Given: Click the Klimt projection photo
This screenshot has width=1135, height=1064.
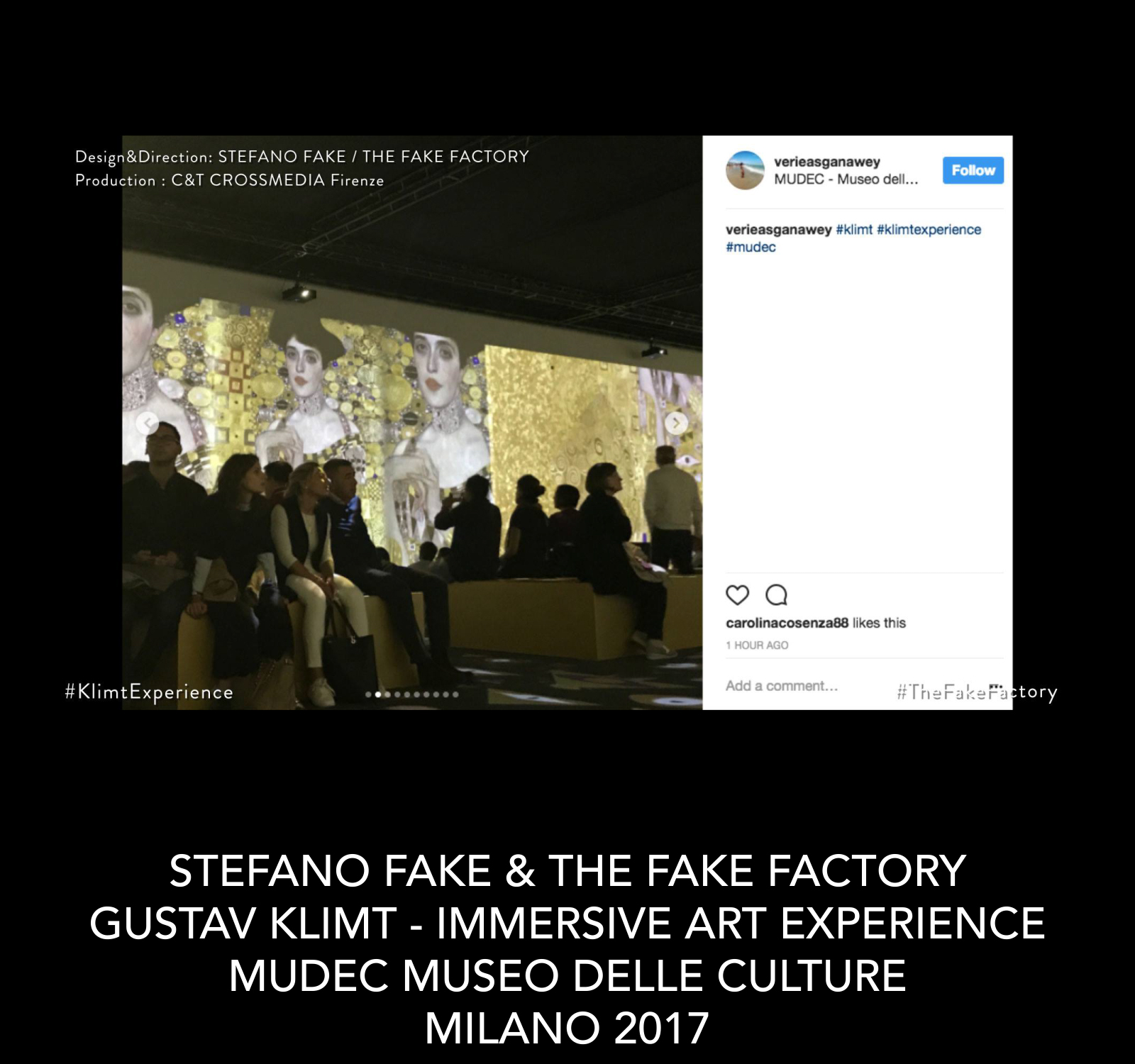Looking at the screenshot, I should 412,423.
